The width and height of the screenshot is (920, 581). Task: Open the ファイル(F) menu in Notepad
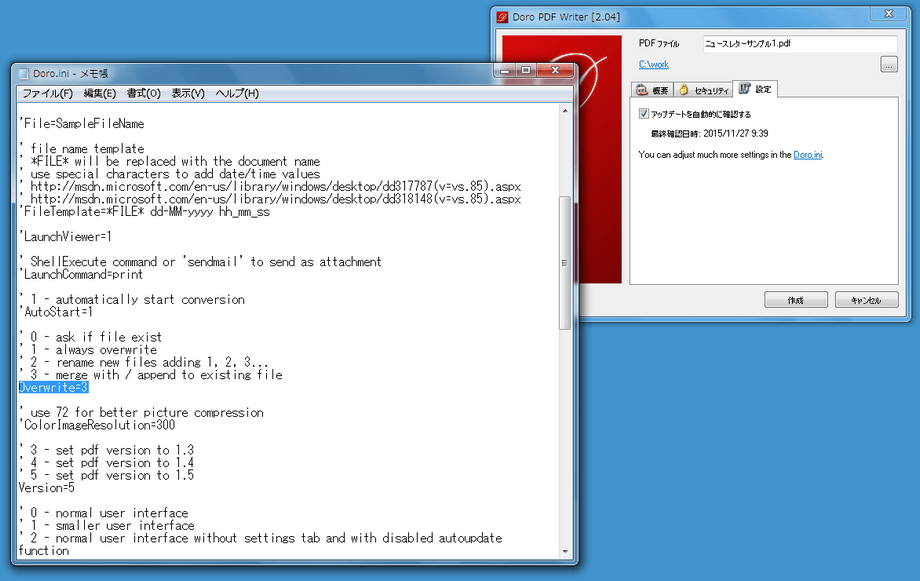tap(48, 93)
